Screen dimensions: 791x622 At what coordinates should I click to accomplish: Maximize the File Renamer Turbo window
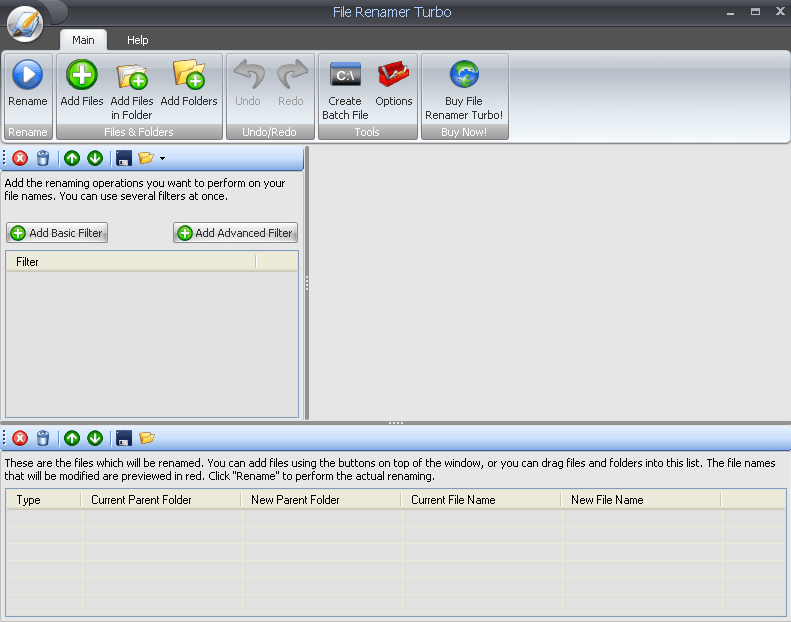[x=755, y=11]
